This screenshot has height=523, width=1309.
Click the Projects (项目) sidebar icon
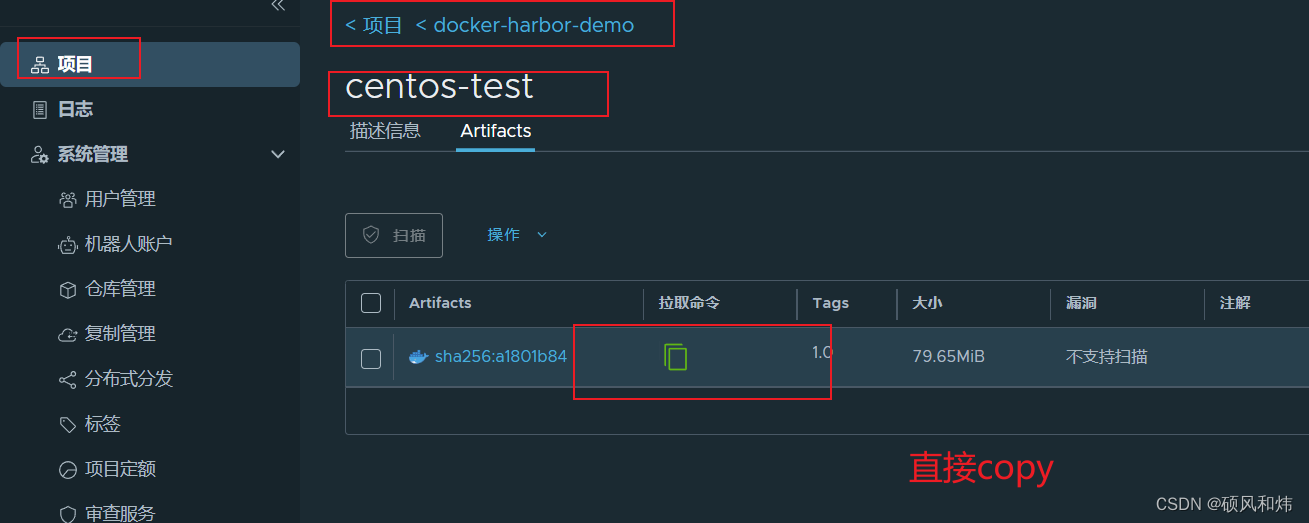point(40,65)
